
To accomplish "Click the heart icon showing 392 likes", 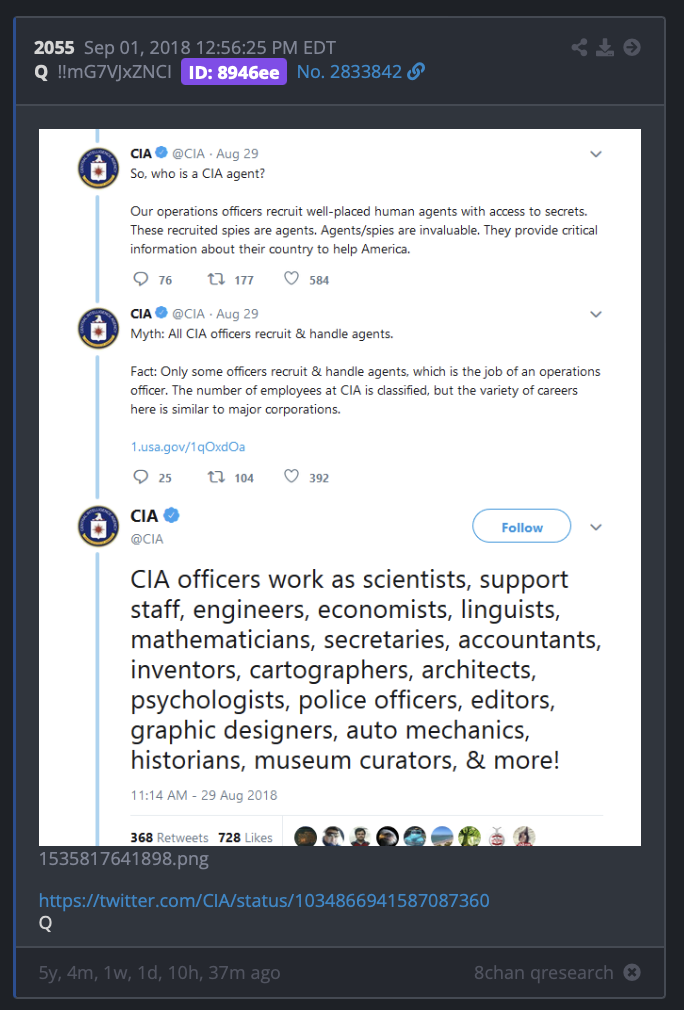I will [x=292, y=476].
